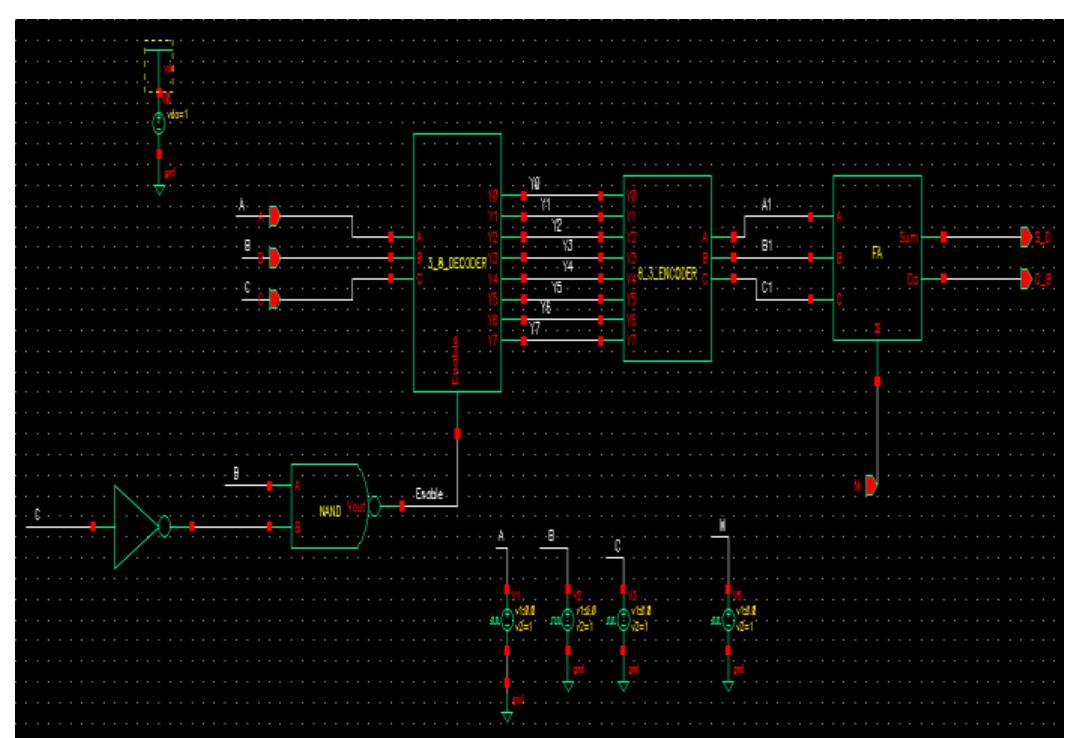The width and height of the screenshot is (1071, 738).
Task: Select the FA full adder block
Action: (876, 257)
